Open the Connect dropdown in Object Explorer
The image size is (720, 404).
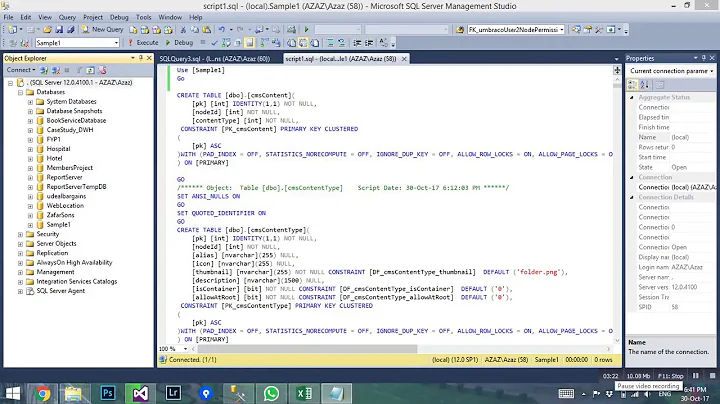pyautogui.click(x=21, y=70)
